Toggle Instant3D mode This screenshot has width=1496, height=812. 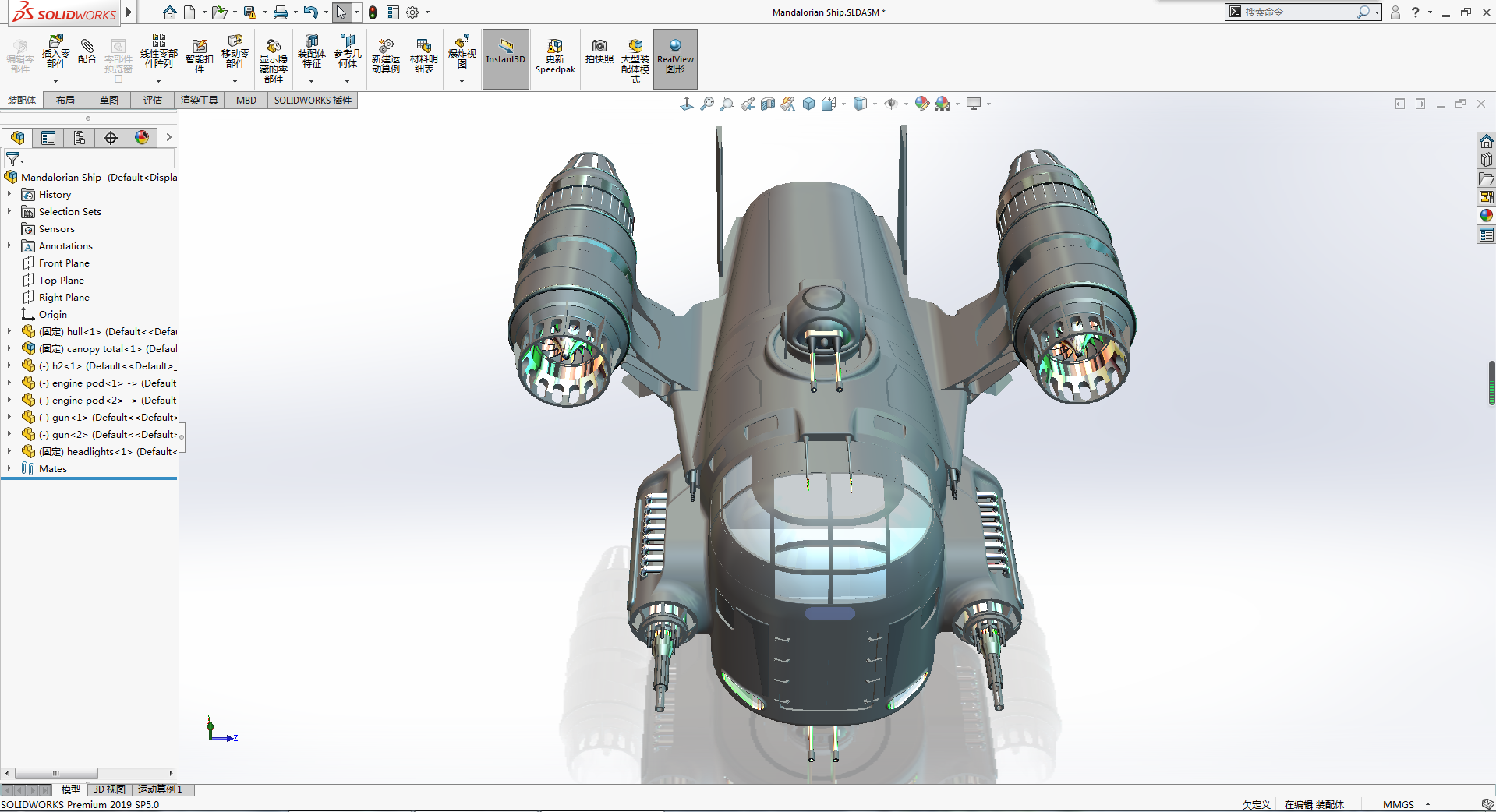click(x=506, y=59)
